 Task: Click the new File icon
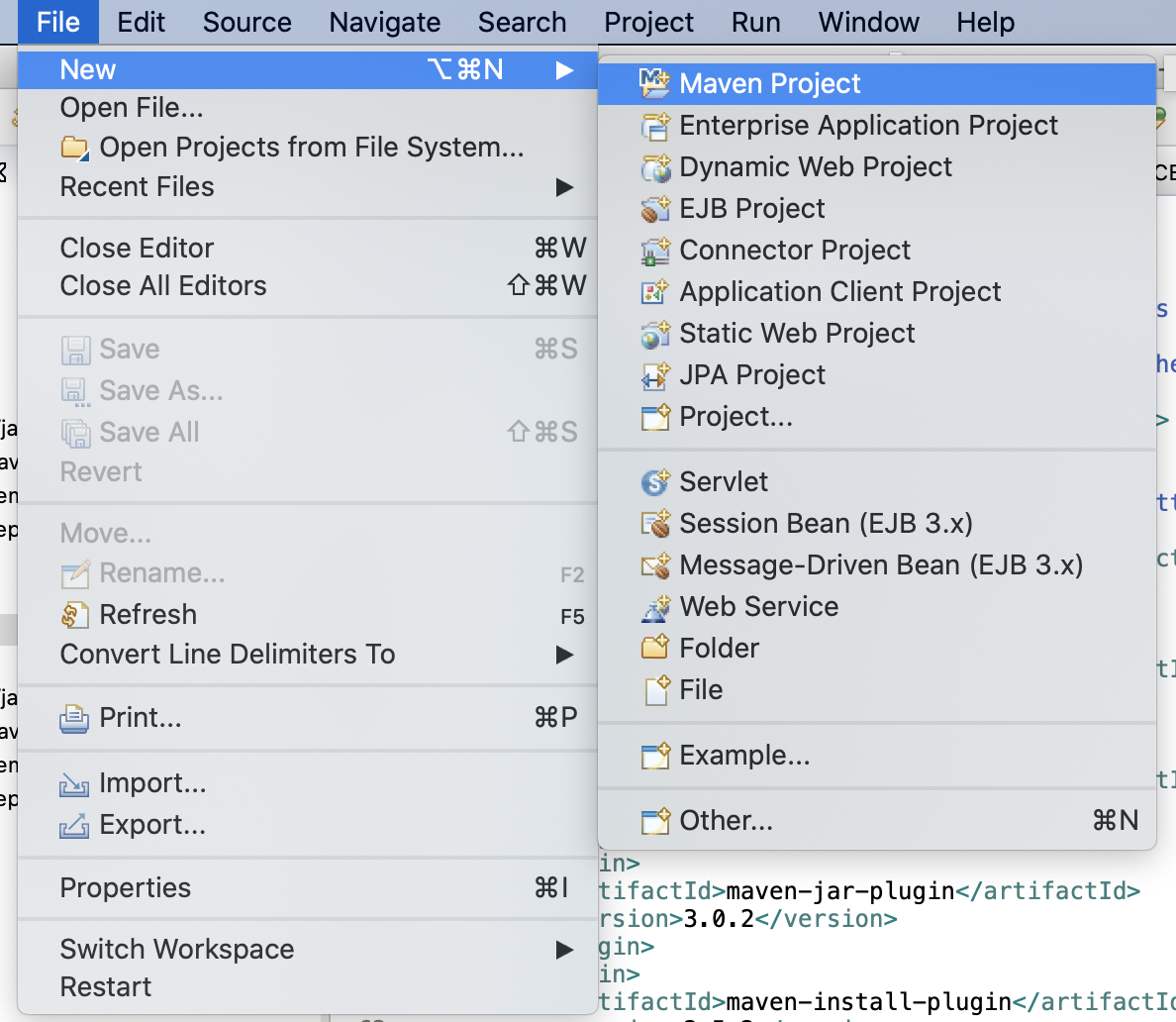(656, 689)
